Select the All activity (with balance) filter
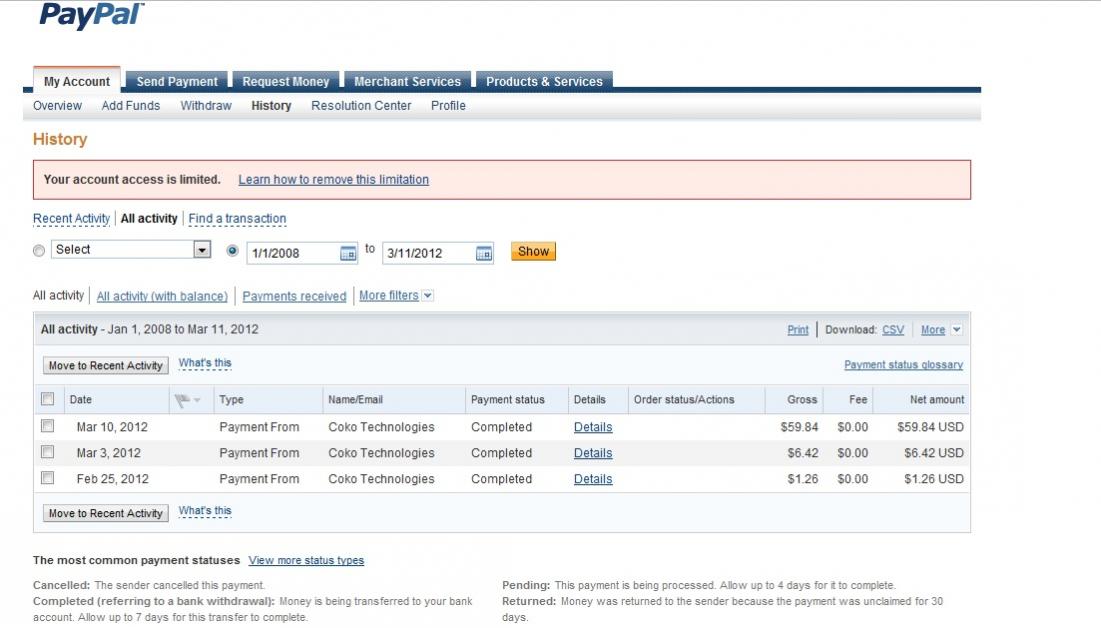The image size is (1101, 628). point(162,296)
